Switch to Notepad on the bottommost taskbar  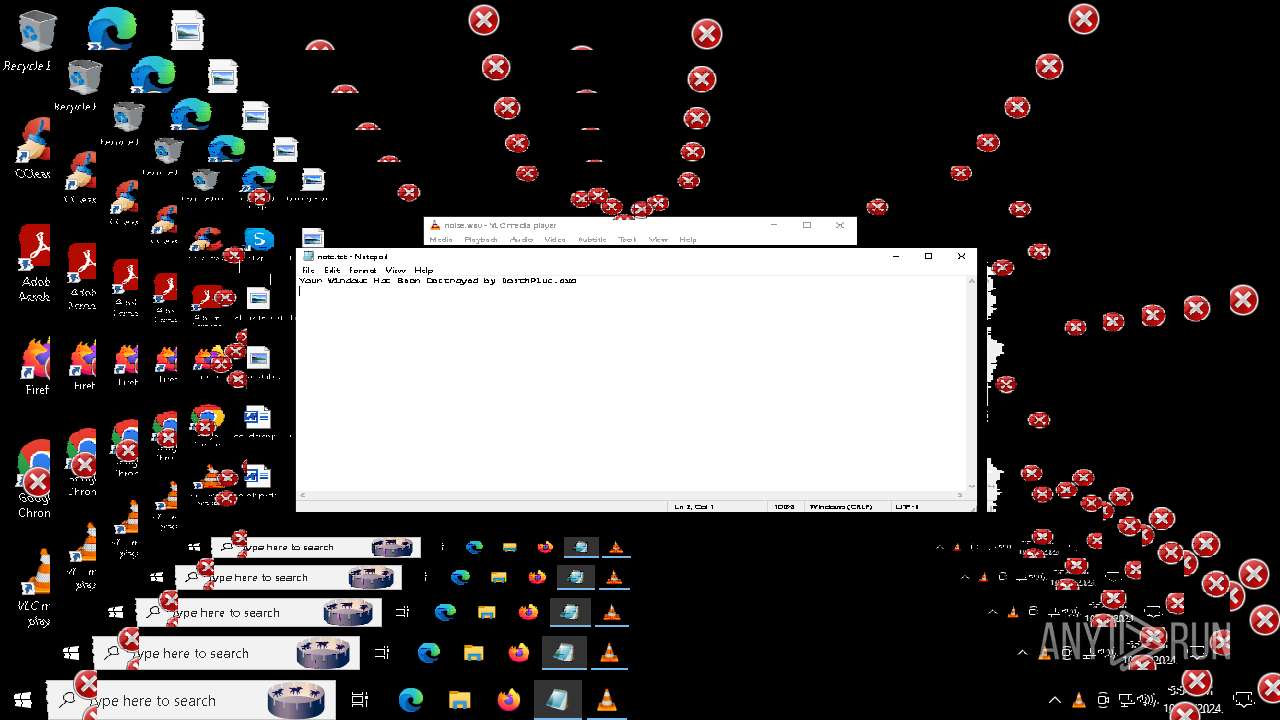pos(557,701)
